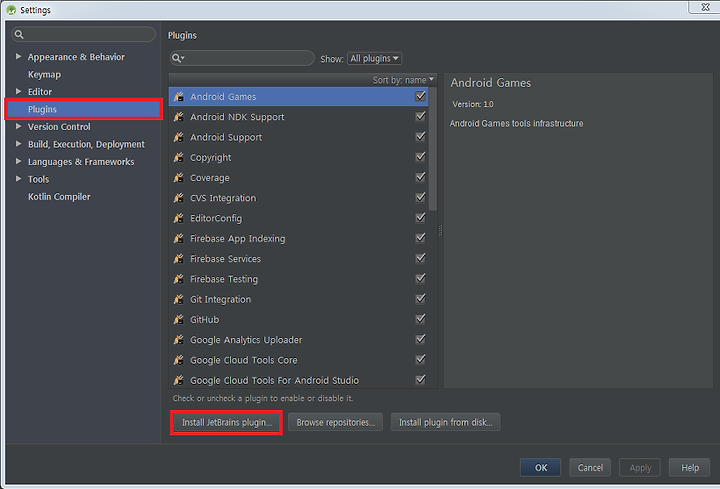Disable Firebase Testing checkbox
This screenshot has height=489, width=720.
(x=420, y=278)
